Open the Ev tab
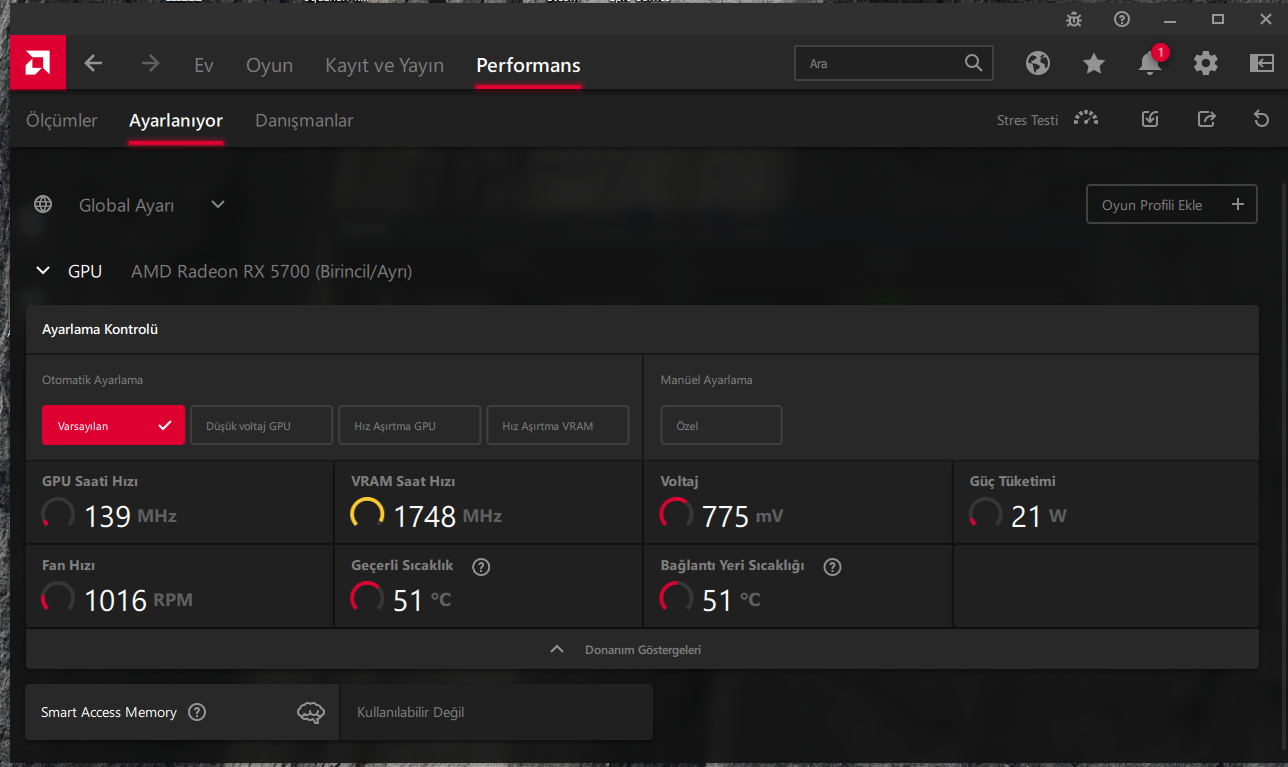Viewport: 1288px width, 767px height. click(x=204, y=65)
